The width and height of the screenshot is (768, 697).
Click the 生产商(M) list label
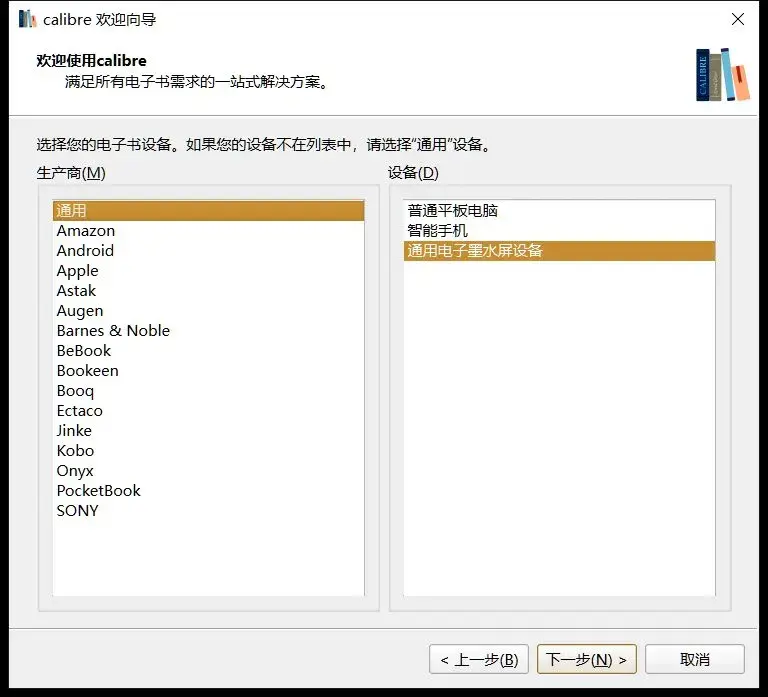click(x=71, y=173)
